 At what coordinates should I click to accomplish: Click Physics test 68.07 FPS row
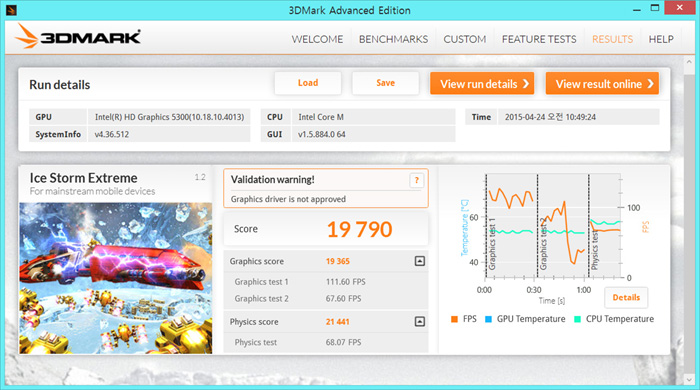click(x=325, y=342)
